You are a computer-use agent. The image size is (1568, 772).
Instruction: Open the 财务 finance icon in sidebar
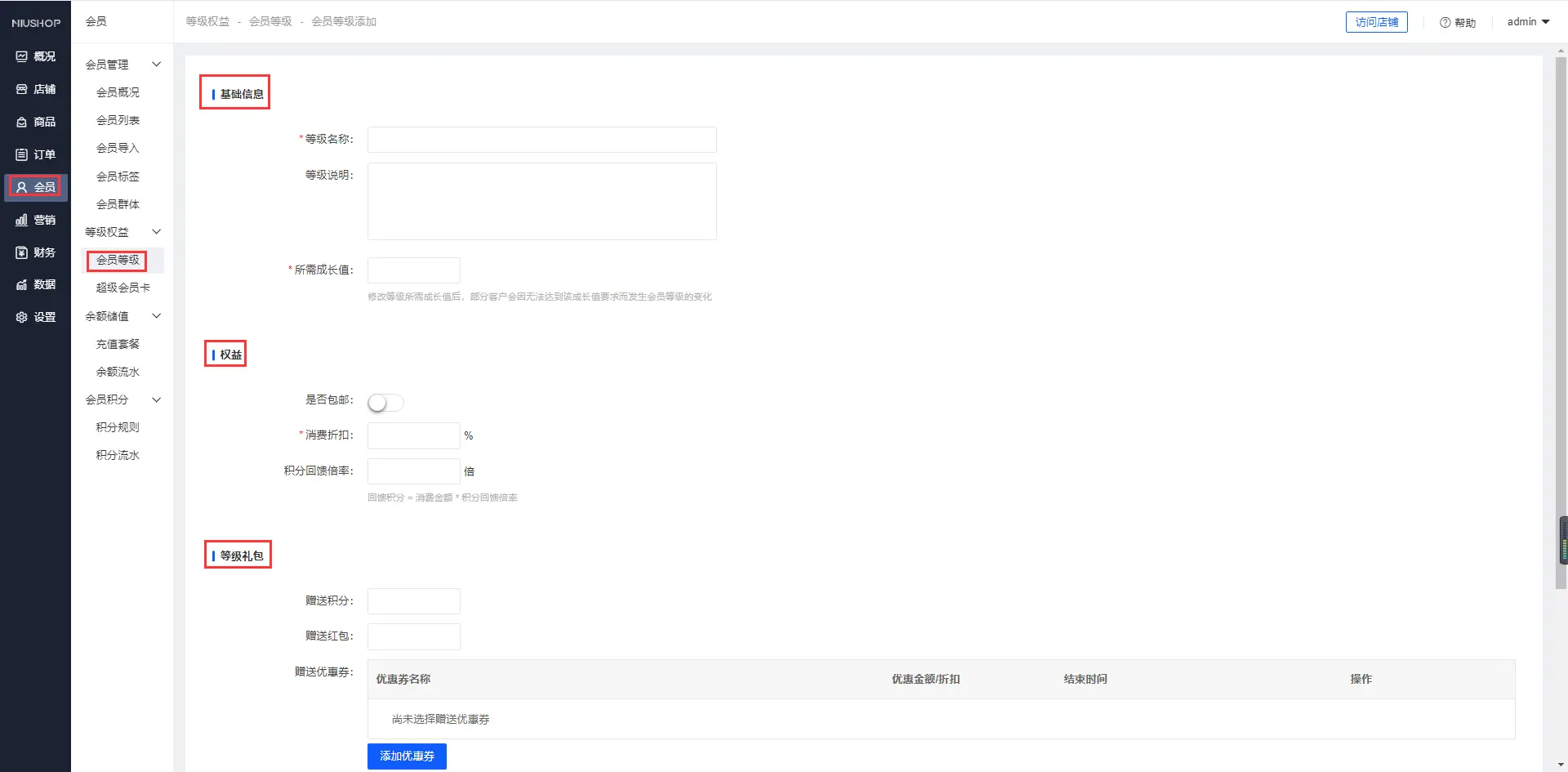click(22, 252)
